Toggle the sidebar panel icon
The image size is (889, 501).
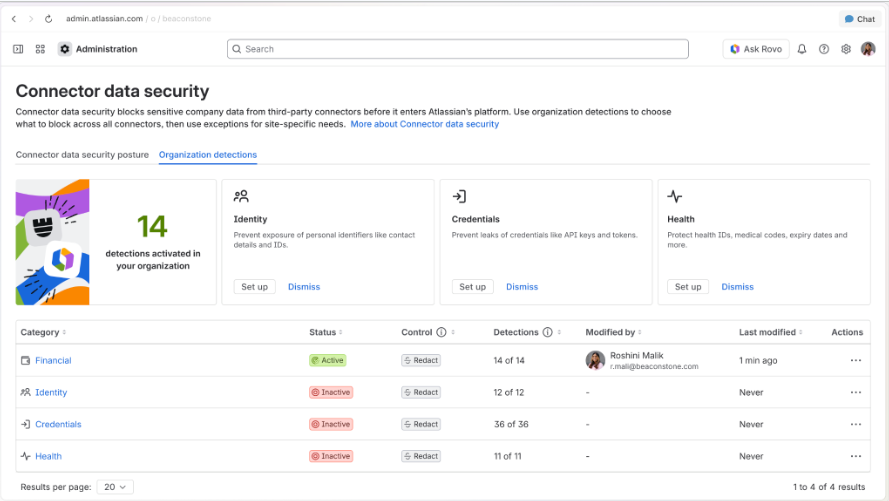(x=18, y=49)
